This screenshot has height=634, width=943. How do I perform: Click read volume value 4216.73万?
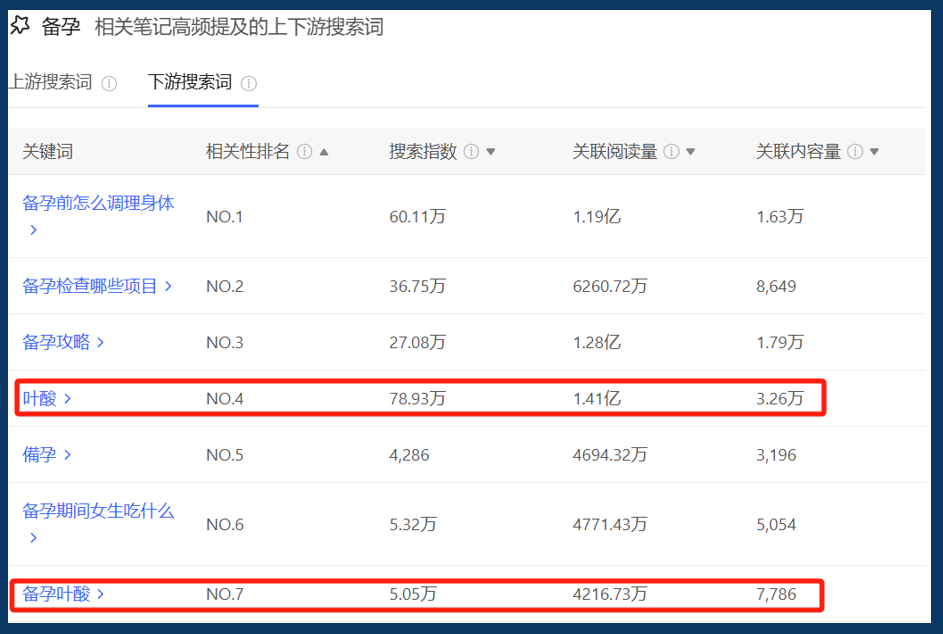click(x=610, y=594)
